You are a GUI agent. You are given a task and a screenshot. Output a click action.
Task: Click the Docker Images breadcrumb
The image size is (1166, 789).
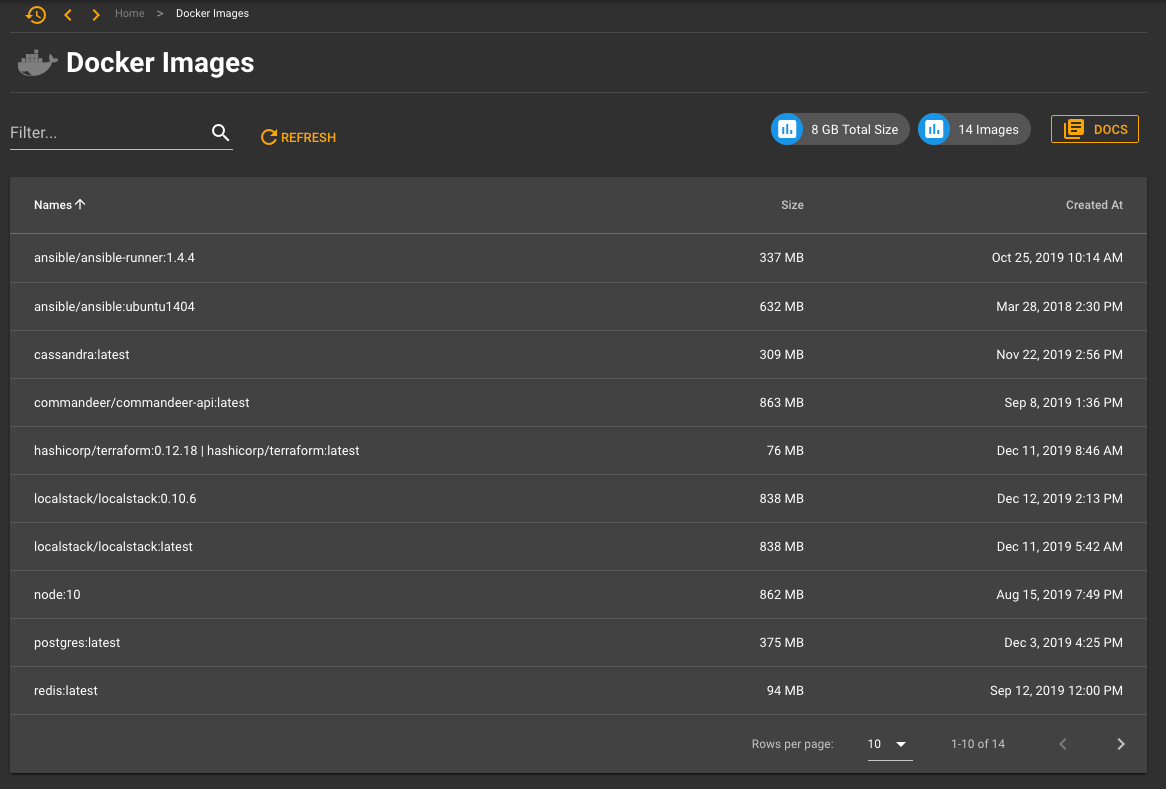[212, 13]
